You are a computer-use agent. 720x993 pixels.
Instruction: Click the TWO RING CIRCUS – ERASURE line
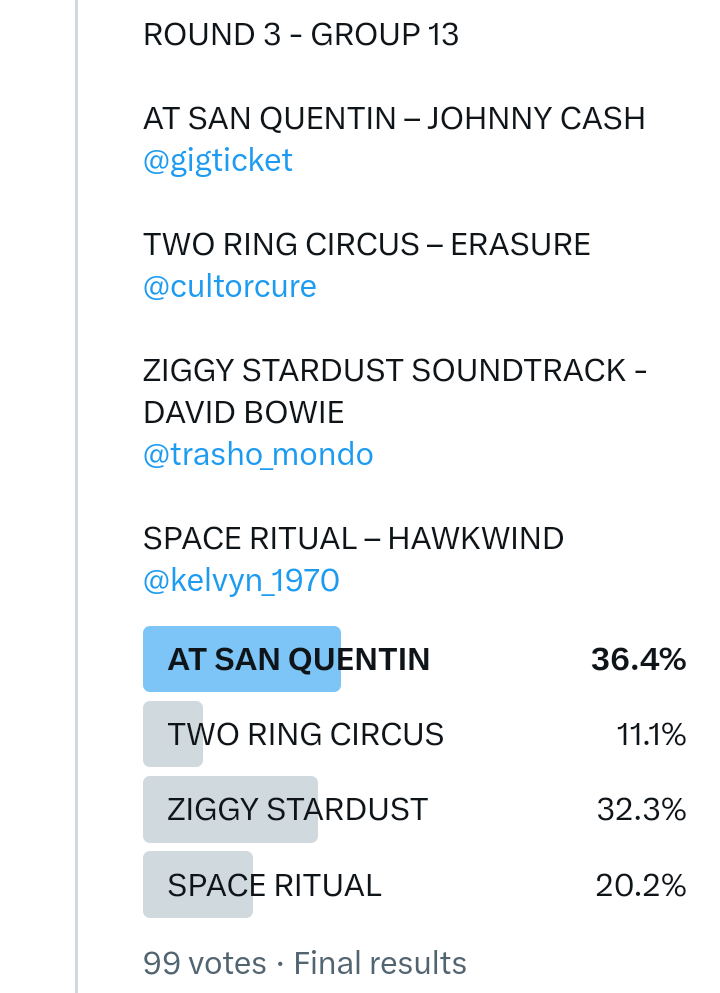pyautogui.click(x=367, y=245)
